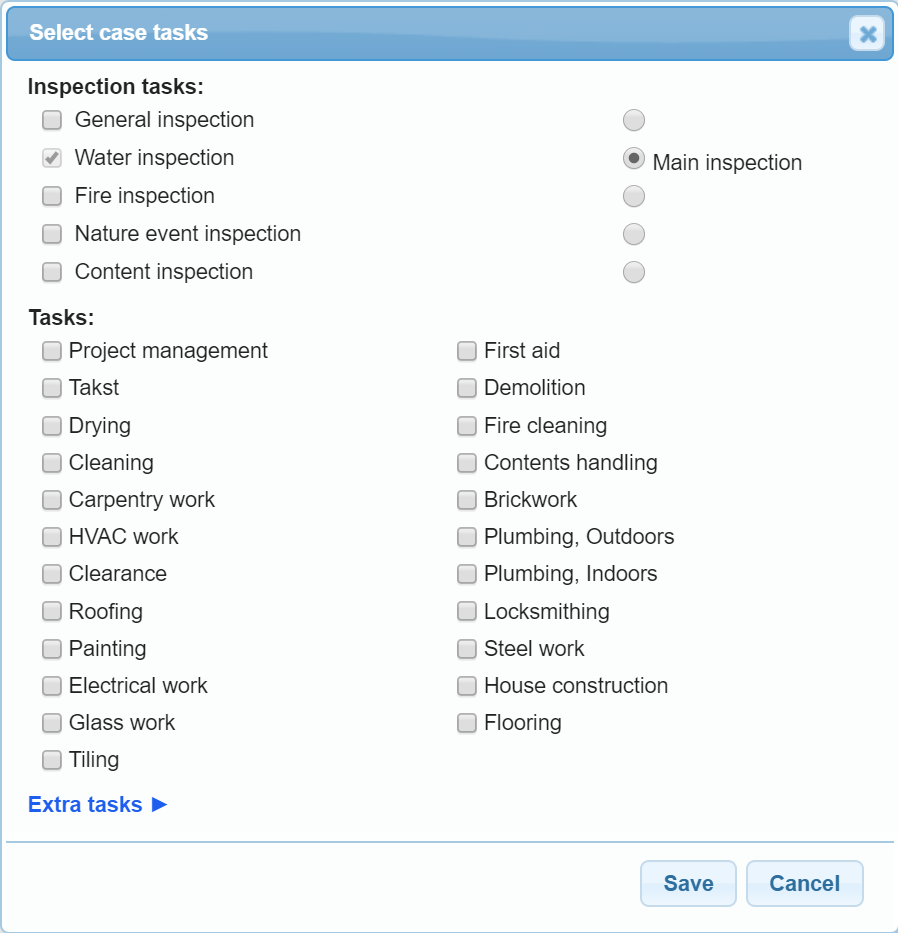Viewport: 898px width, 933px height.
Task: Click the Save button
Action: 688,883
